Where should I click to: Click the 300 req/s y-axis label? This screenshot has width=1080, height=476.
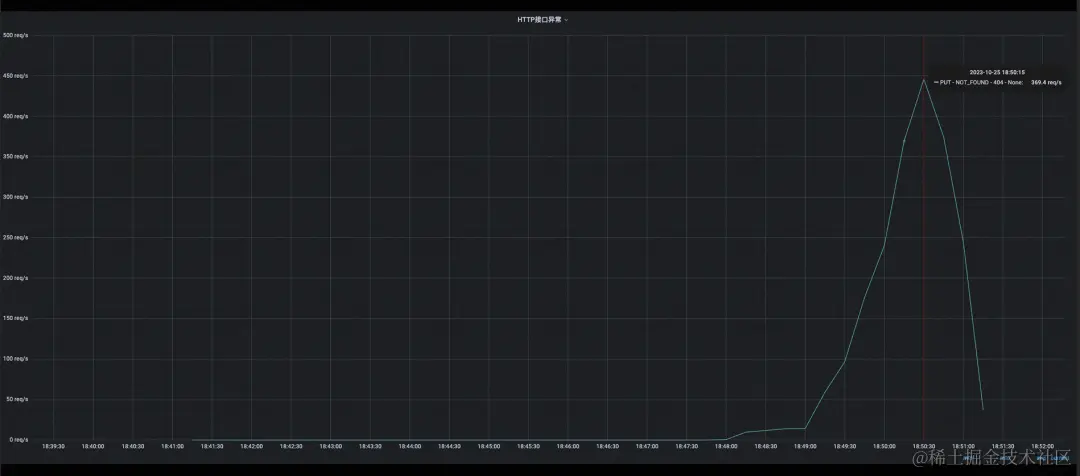point(14,197)
